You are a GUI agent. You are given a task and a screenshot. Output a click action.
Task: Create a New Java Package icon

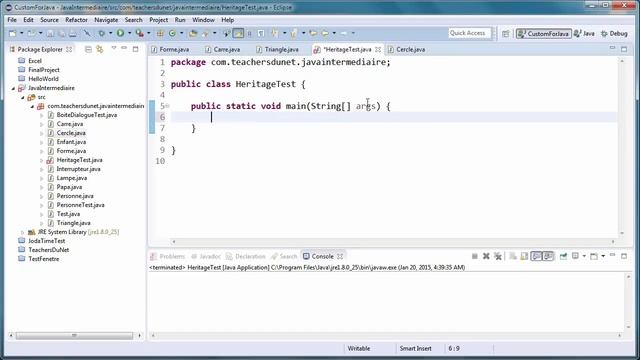pos(160,33)
